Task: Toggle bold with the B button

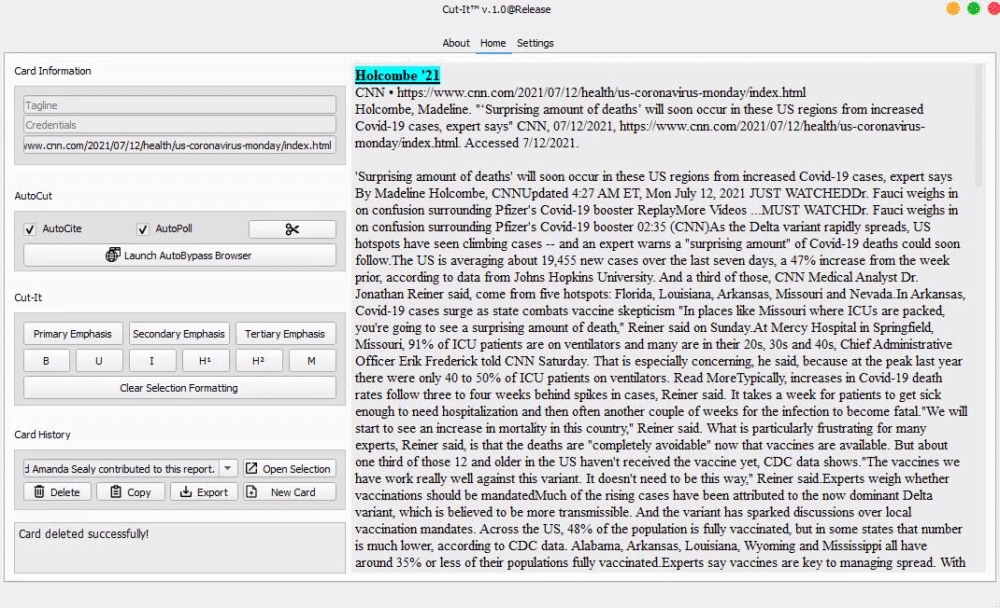Action: pyautogui.click(x=46, y=360)
